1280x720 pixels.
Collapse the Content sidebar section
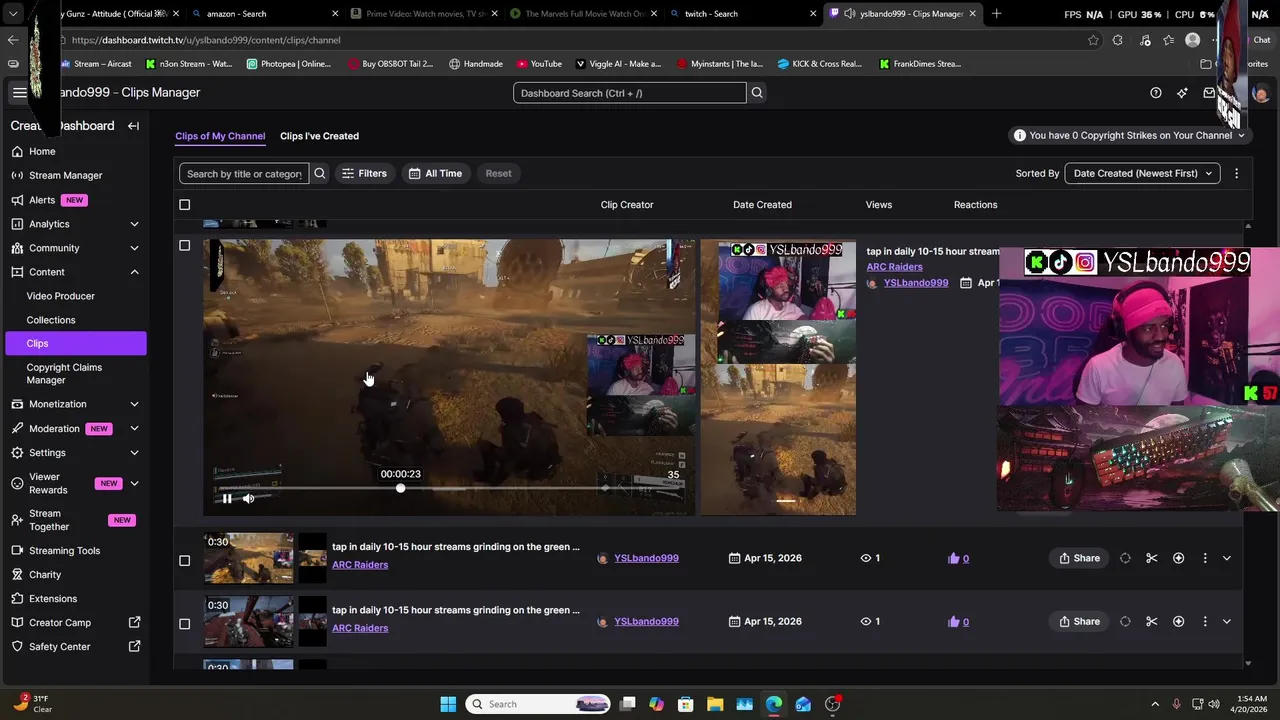coord(134,272)
